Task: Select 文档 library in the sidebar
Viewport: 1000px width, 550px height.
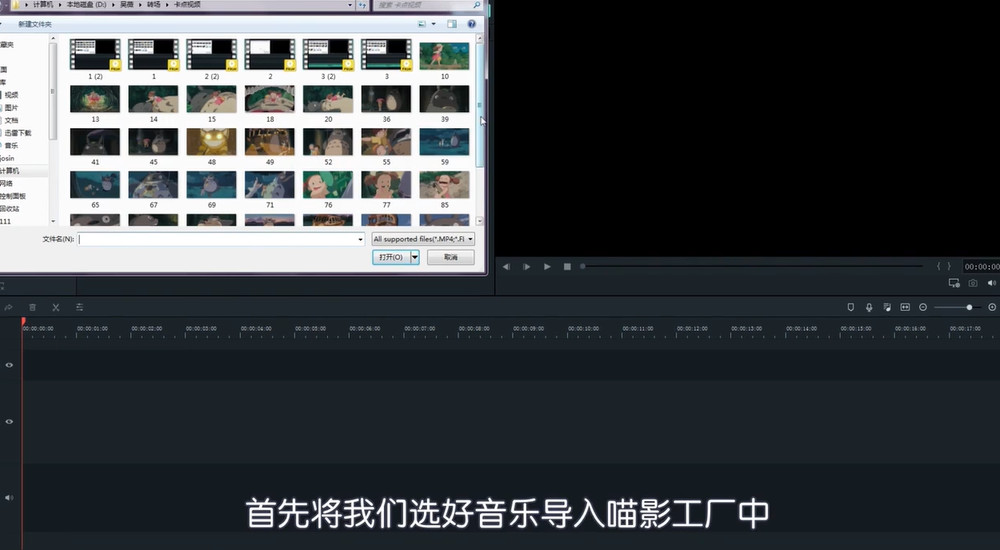Action: (x=11, y=120)
